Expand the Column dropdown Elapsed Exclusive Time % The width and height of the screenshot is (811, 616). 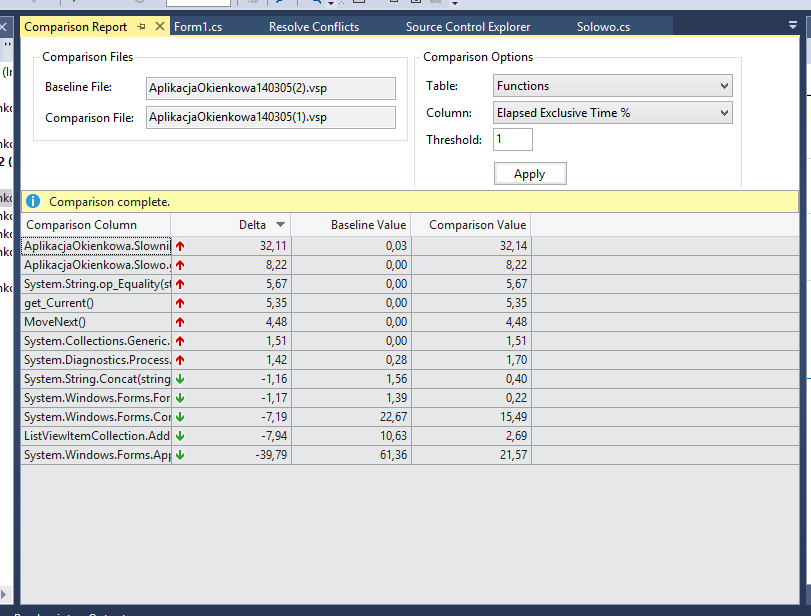(x=612, y=113)
